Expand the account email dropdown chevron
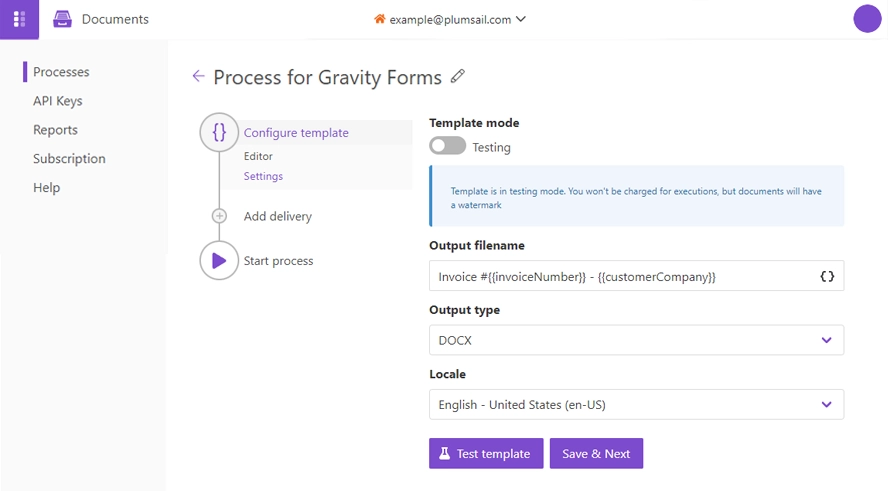Screen dimensions: 888x491 pyautogui.click(x=521, y=19)
